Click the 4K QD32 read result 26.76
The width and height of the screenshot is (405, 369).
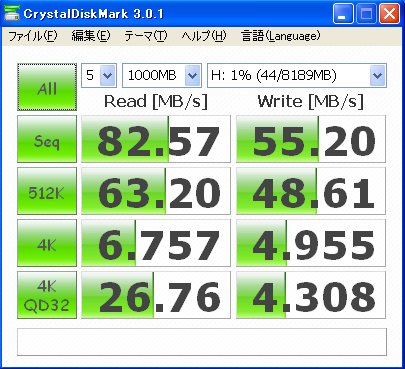point(156,295)
